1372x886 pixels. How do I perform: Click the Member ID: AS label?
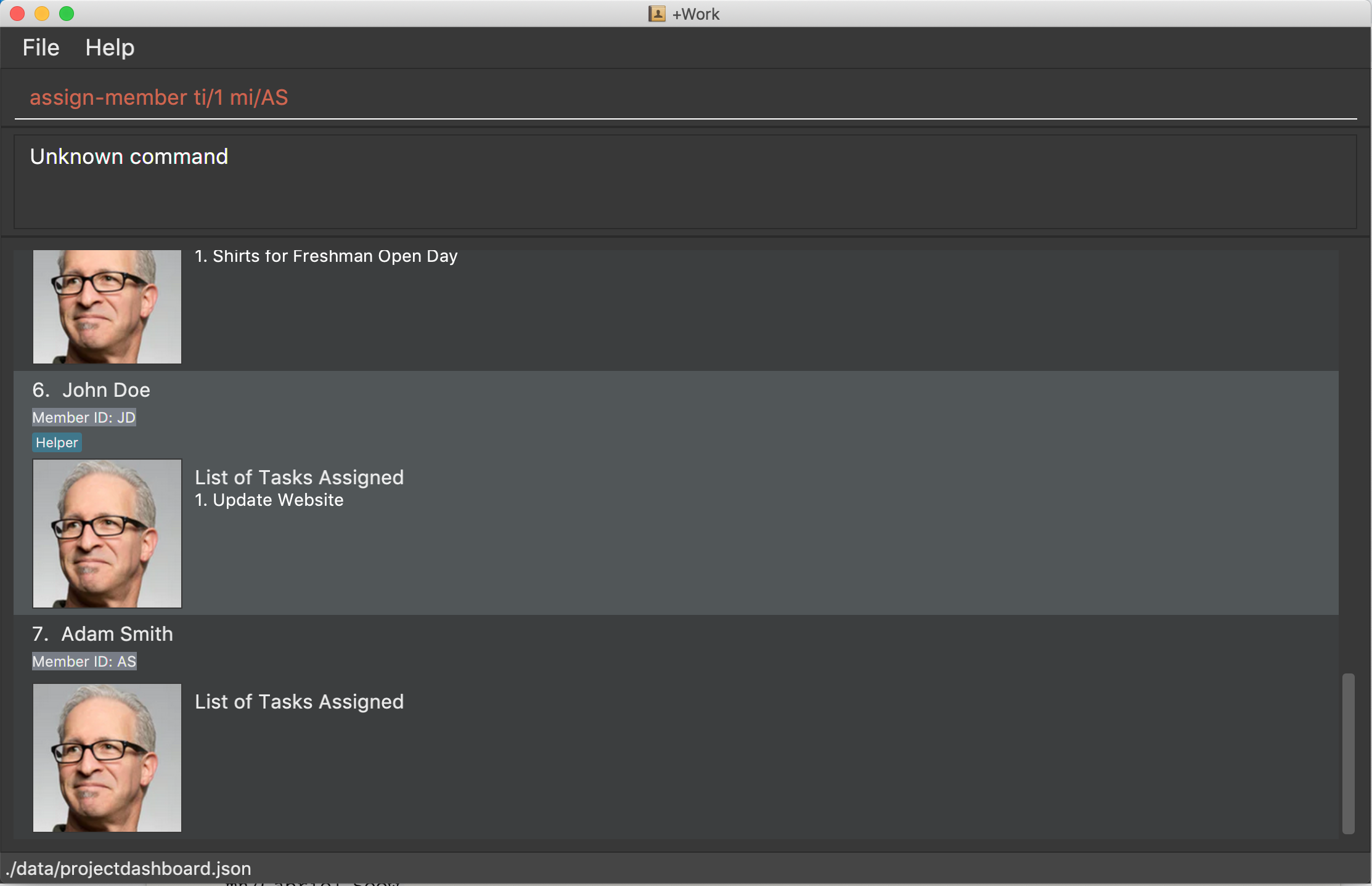click(x=84, y=661)
